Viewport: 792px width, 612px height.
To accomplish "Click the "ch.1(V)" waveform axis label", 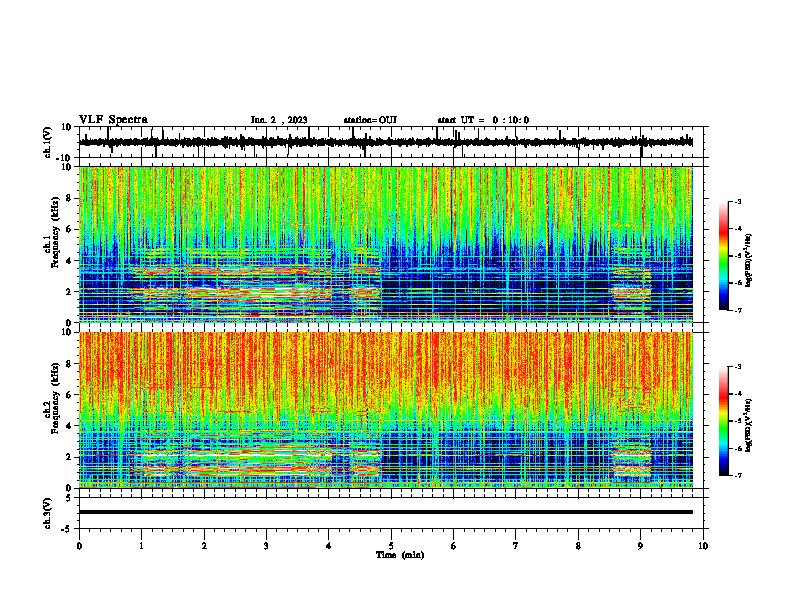I will pos(48,142).
